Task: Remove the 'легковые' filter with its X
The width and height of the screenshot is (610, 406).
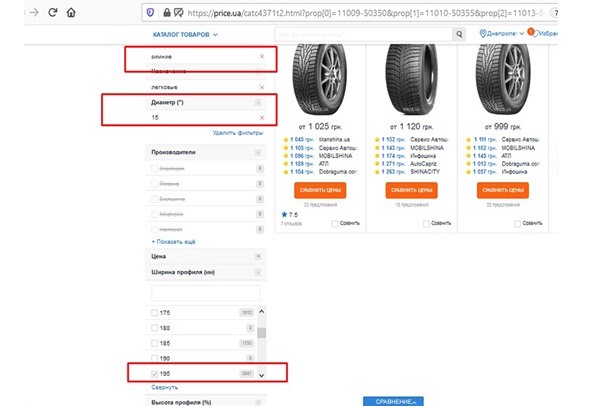Action: click(262, 87)
